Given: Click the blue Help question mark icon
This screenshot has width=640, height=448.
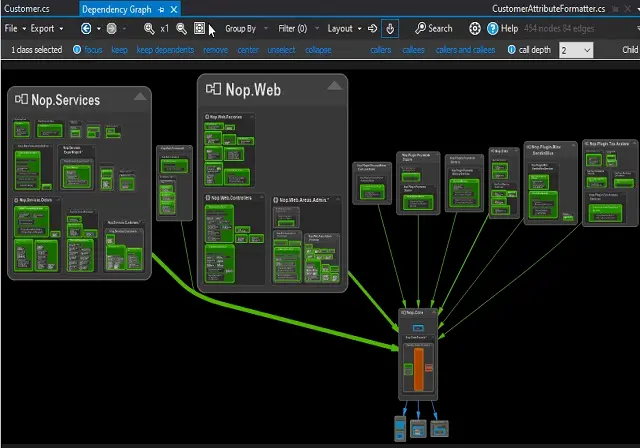Looking at the screenshot, I should [493, 29].
